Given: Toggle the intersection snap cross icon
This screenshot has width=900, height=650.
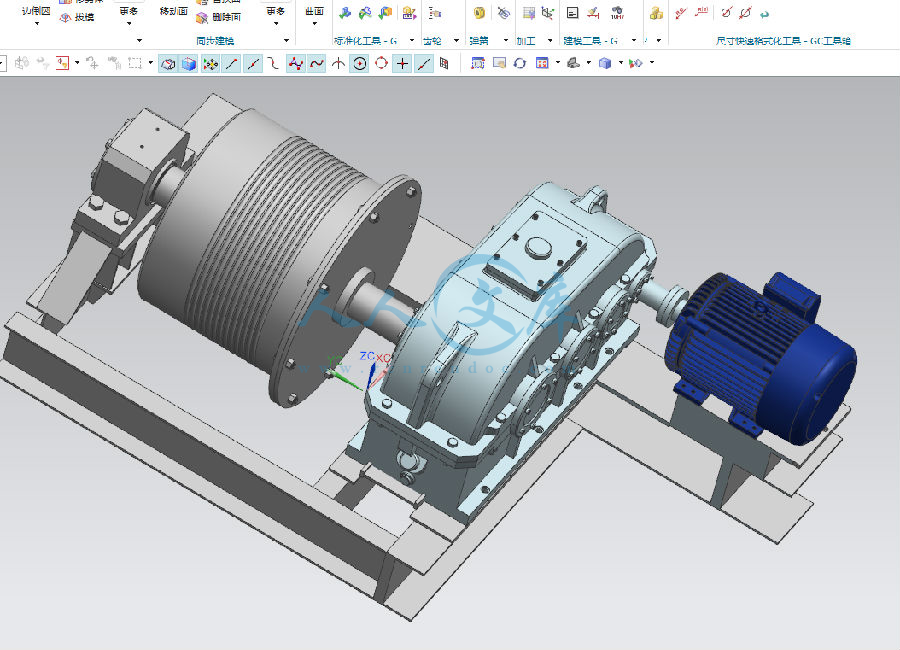Looking at the screenshot, I should [x=402, y=63].
